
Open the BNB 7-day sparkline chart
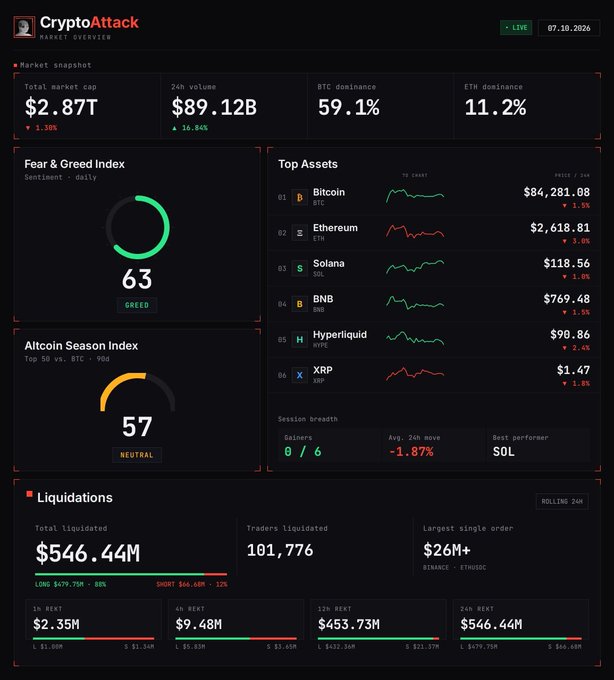pyautogui.click(x=415, y=302)
